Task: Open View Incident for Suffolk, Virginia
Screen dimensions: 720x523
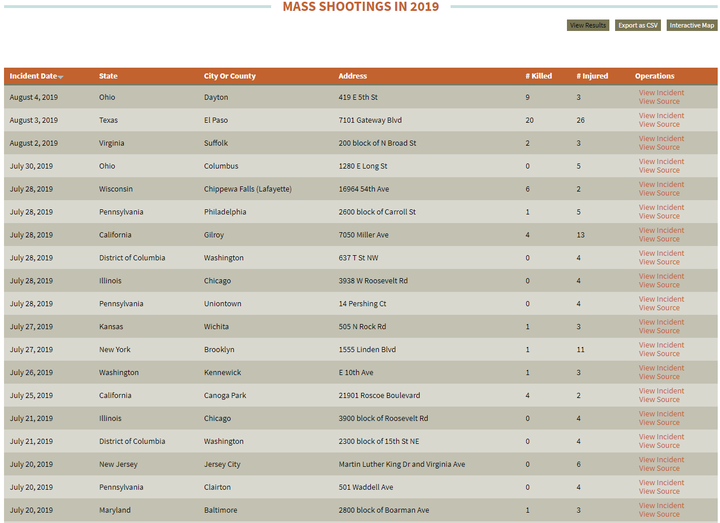Action: [x=661, y=139]
